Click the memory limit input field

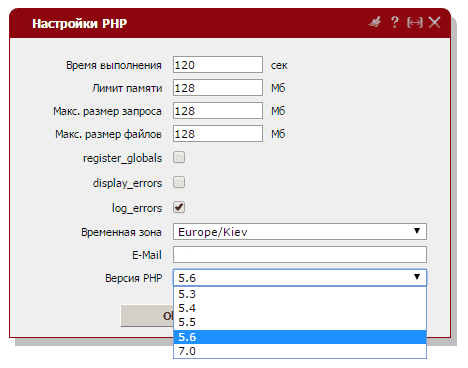coord(218,88)
